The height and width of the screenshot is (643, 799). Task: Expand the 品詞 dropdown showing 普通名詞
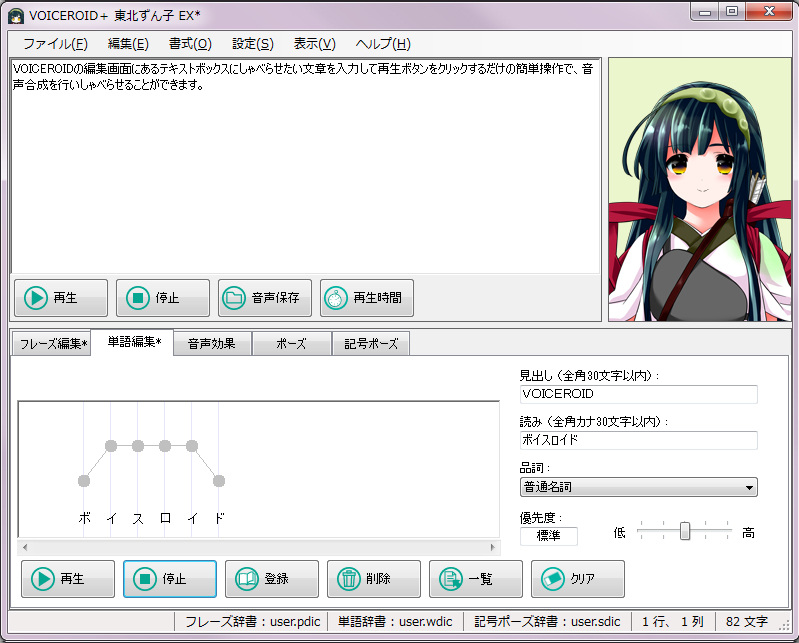[638, 487]
